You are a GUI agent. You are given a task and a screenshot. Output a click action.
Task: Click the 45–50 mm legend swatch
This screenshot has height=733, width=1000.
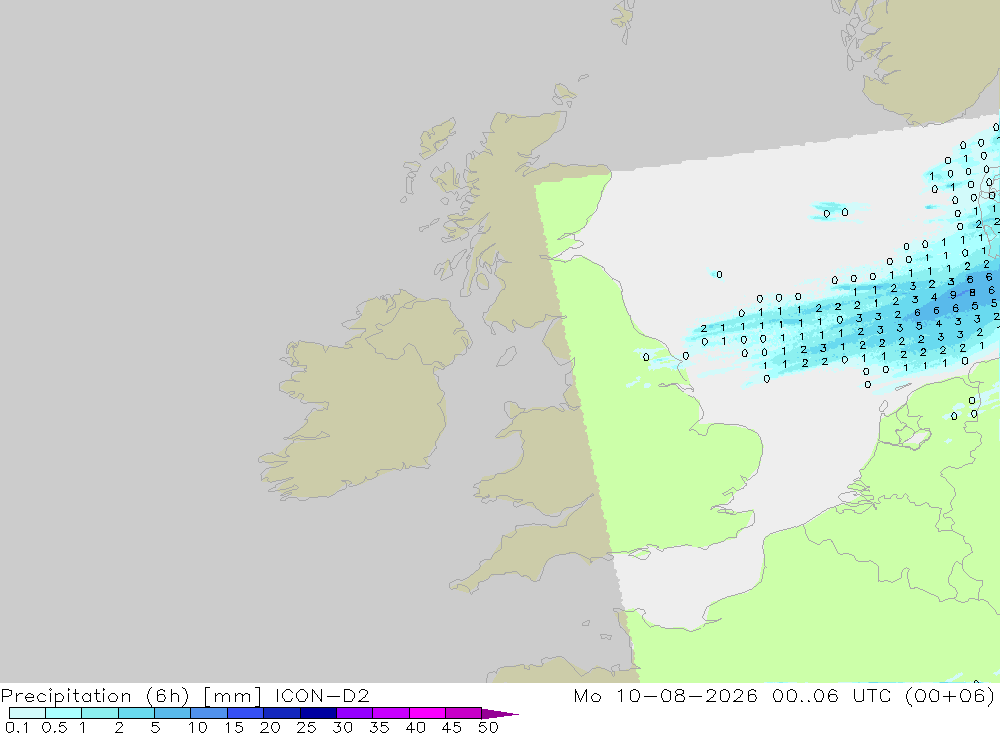point(463,713)
